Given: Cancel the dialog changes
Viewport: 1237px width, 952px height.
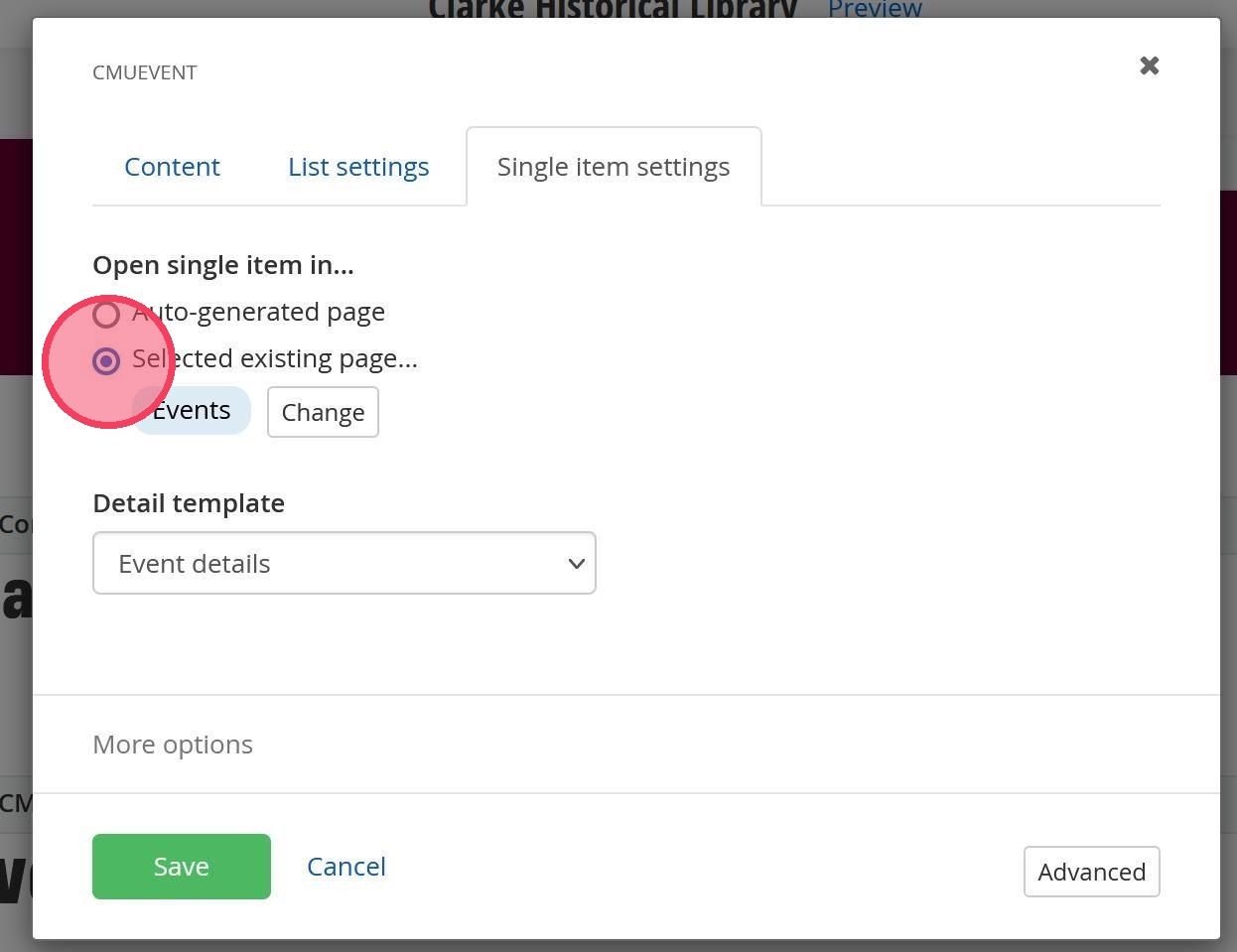Looking at the screenshot, I should coord(345,867).
